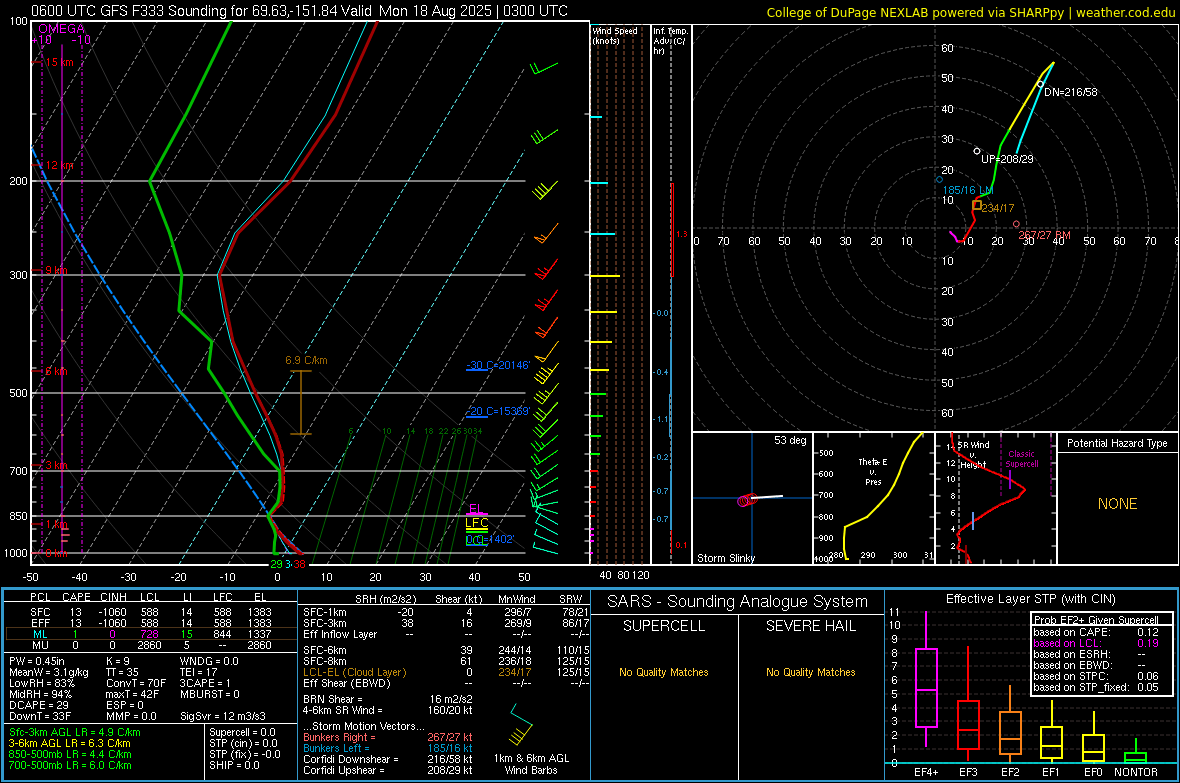Click No Quality Matches under SEVERE HAIL
The image size is (1180, 783).
pos(810,672)
